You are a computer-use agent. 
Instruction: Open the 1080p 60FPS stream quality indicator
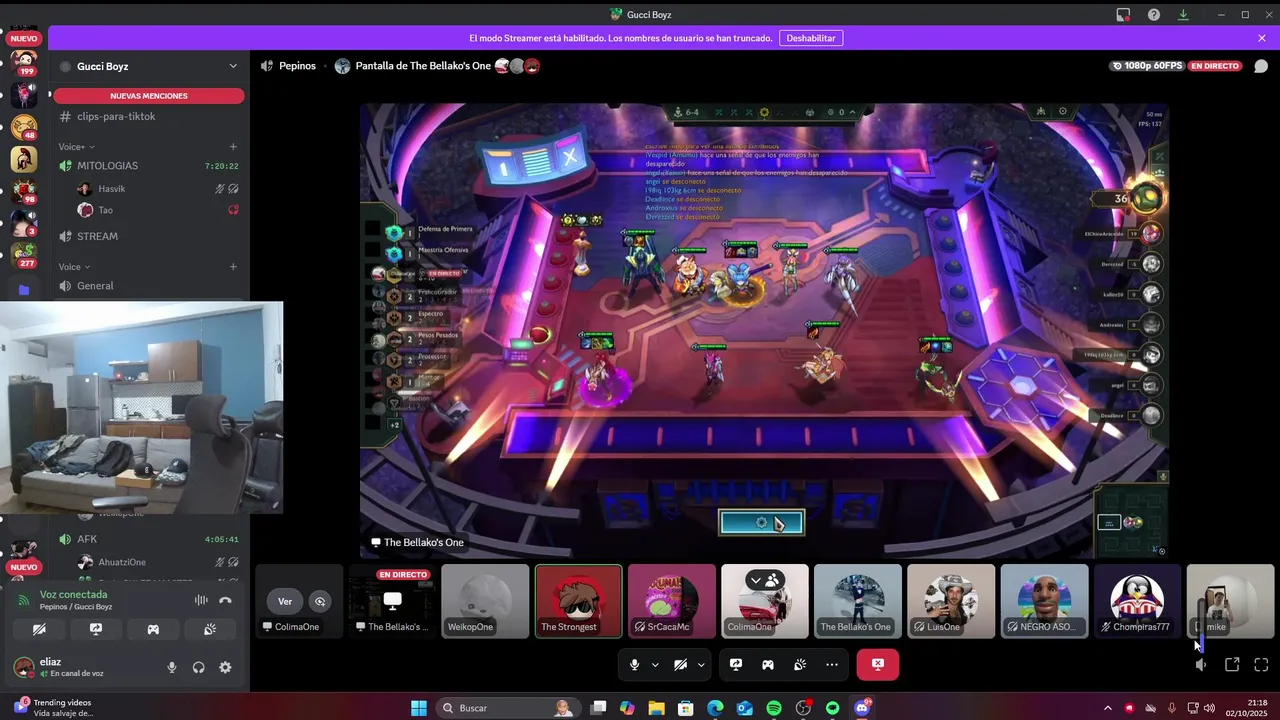pyautogui.click(x=1146, y=66)
